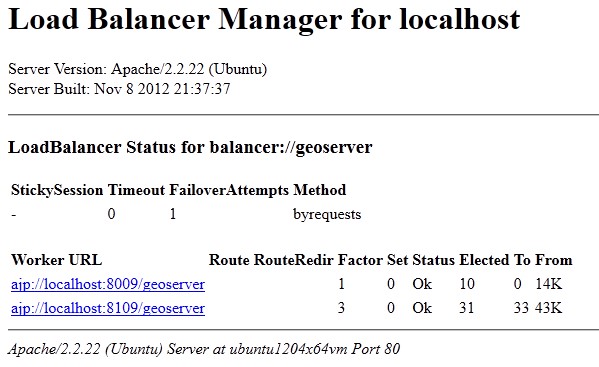Click the Status column header
Viewport: 599px width, 367px height.
[434, 260]
